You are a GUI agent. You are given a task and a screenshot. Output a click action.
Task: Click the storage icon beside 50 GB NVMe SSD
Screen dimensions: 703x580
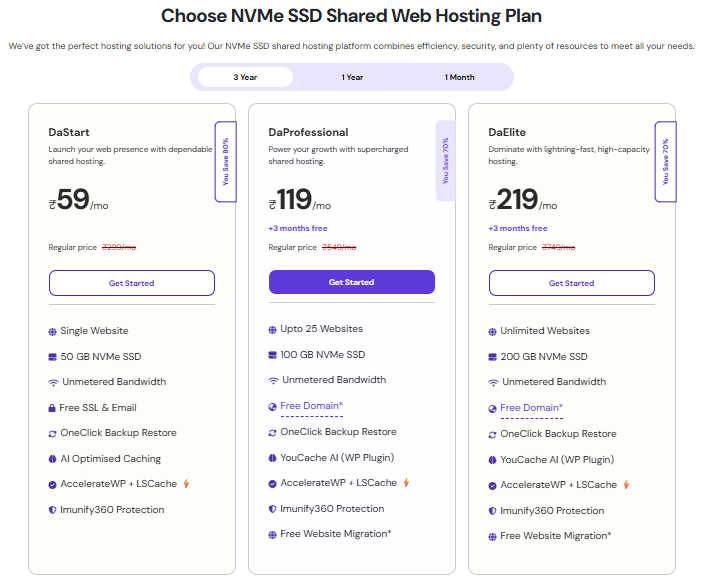point(52,357)
